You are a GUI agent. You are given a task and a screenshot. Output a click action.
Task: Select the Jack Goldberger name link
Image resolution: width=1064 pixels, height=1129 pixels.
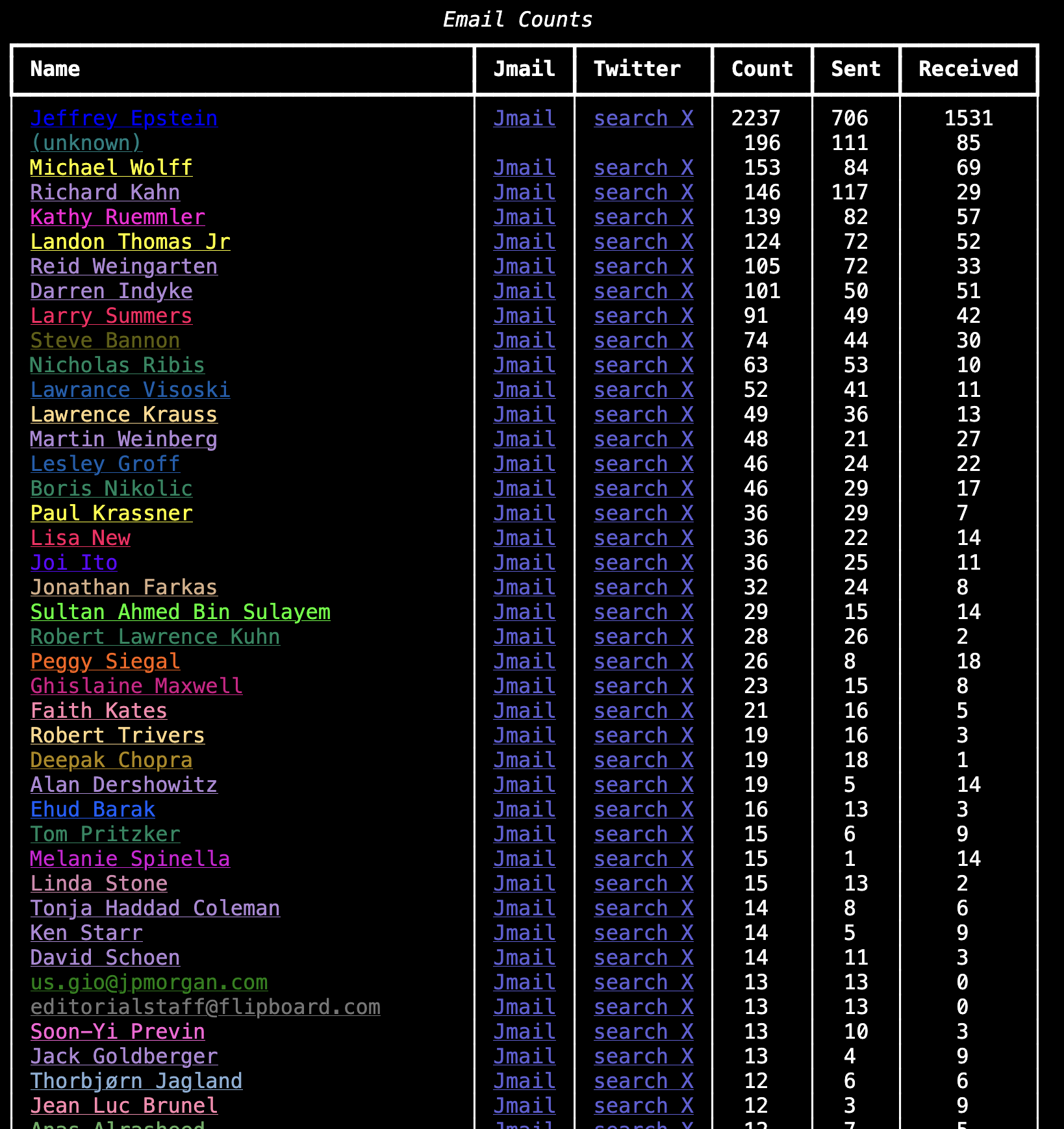click(124, 1056)
